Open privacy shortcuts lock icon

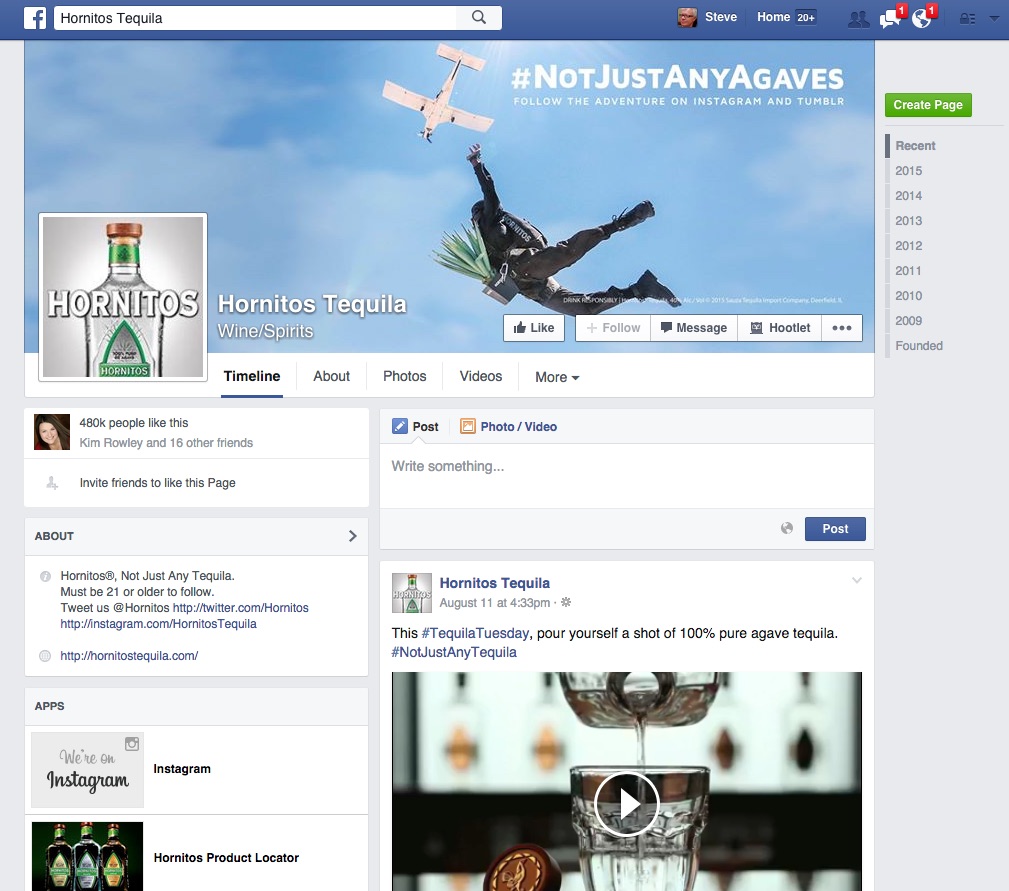(x=967, y=19)
